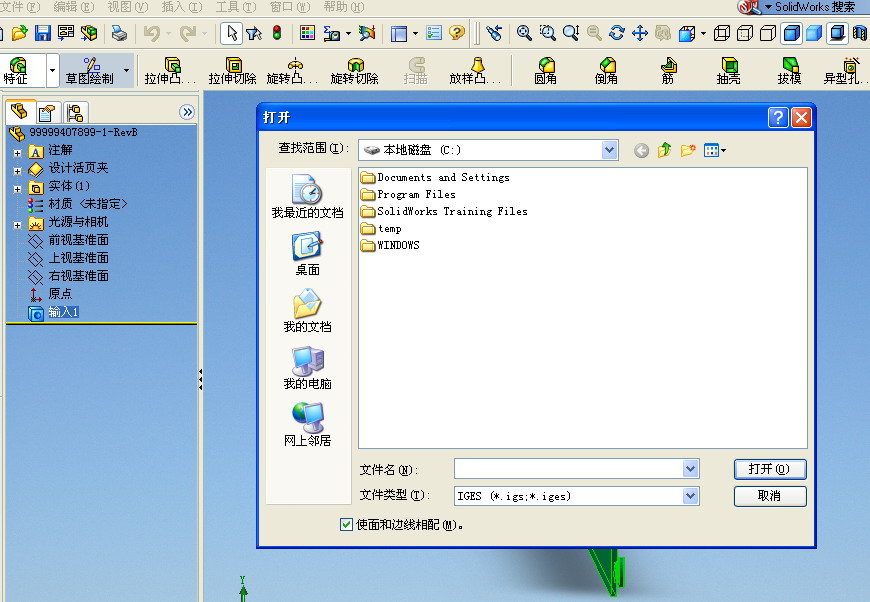Click the 筋 rib tool
Image resolution: width=870 pixels, height=602 pixels.
(668, 71)
